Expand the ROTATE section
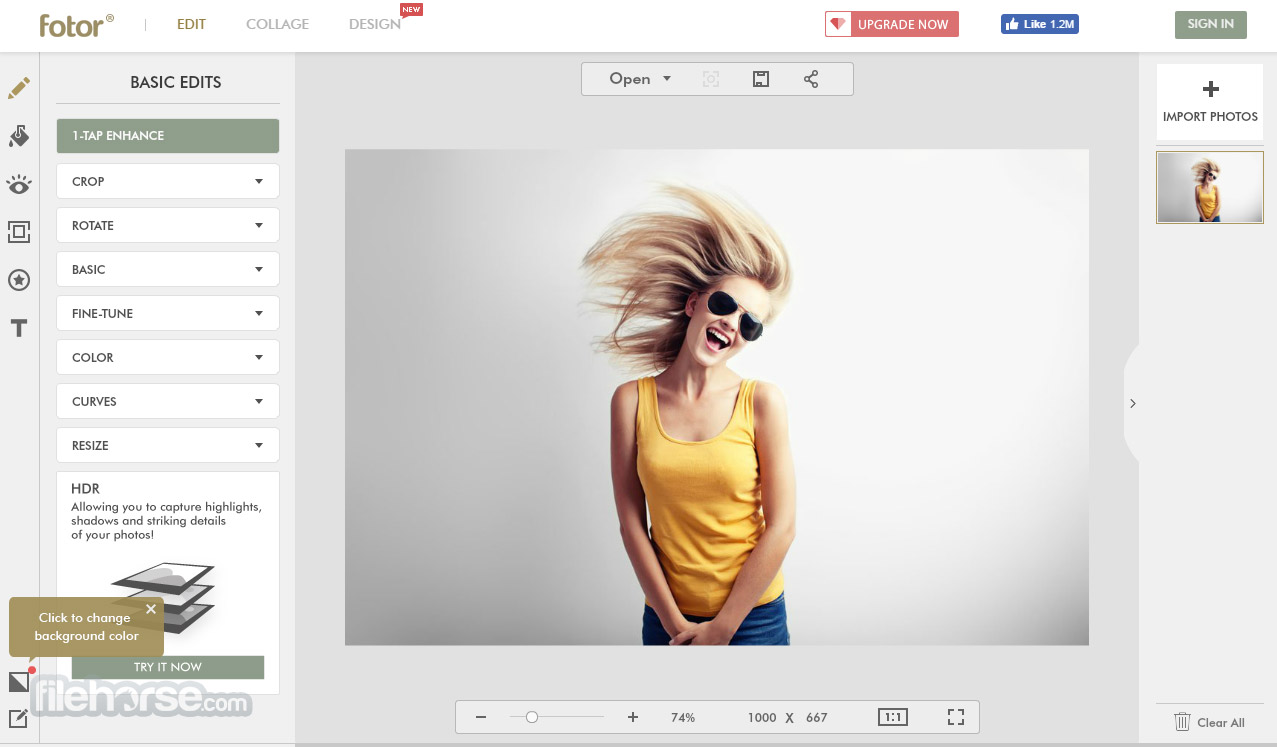This screenshot has width=1277, height=747. (168, 225)
